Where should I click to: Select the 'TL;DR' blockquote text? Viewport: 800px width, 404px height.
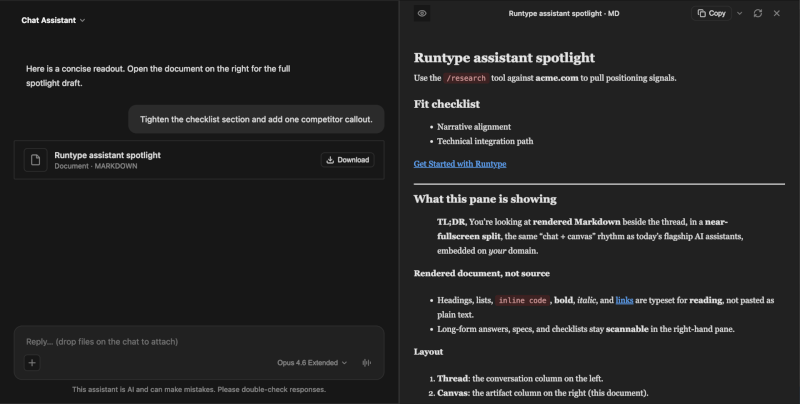pyautogui.click(x=590, y=236)
